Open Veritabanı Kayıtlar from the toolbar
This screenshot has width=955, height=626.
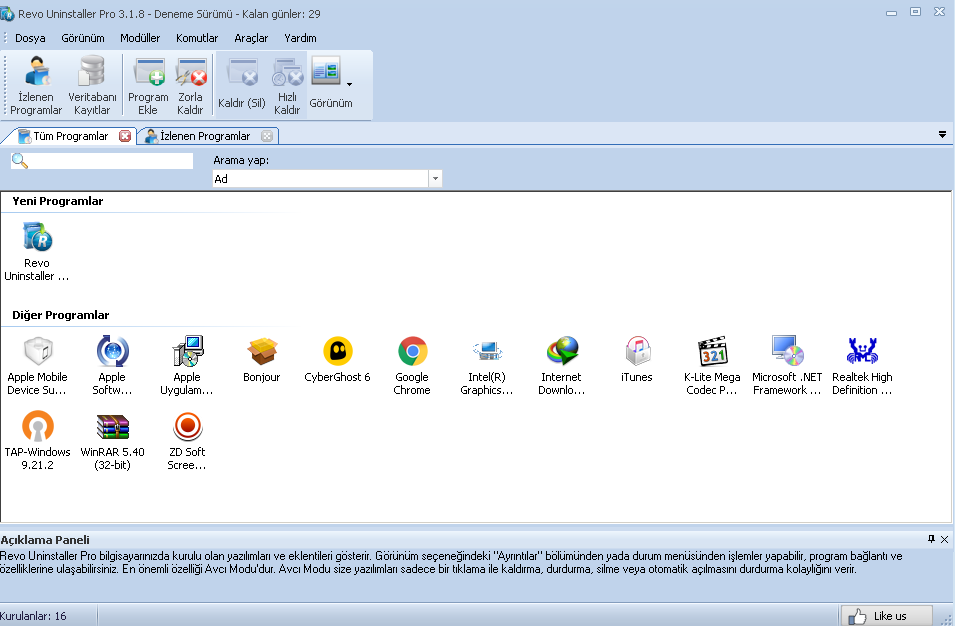(x=92, y=84)
